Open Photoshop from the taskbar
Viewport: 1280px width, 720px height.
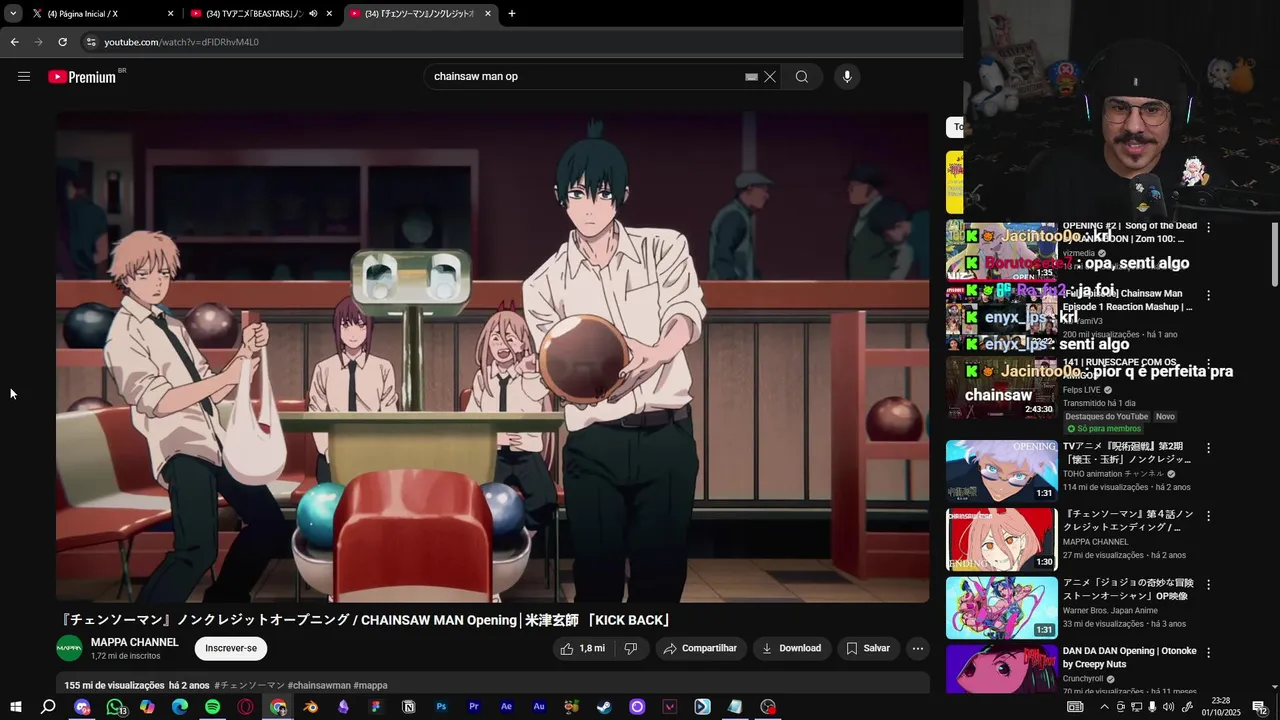[441, 707]
